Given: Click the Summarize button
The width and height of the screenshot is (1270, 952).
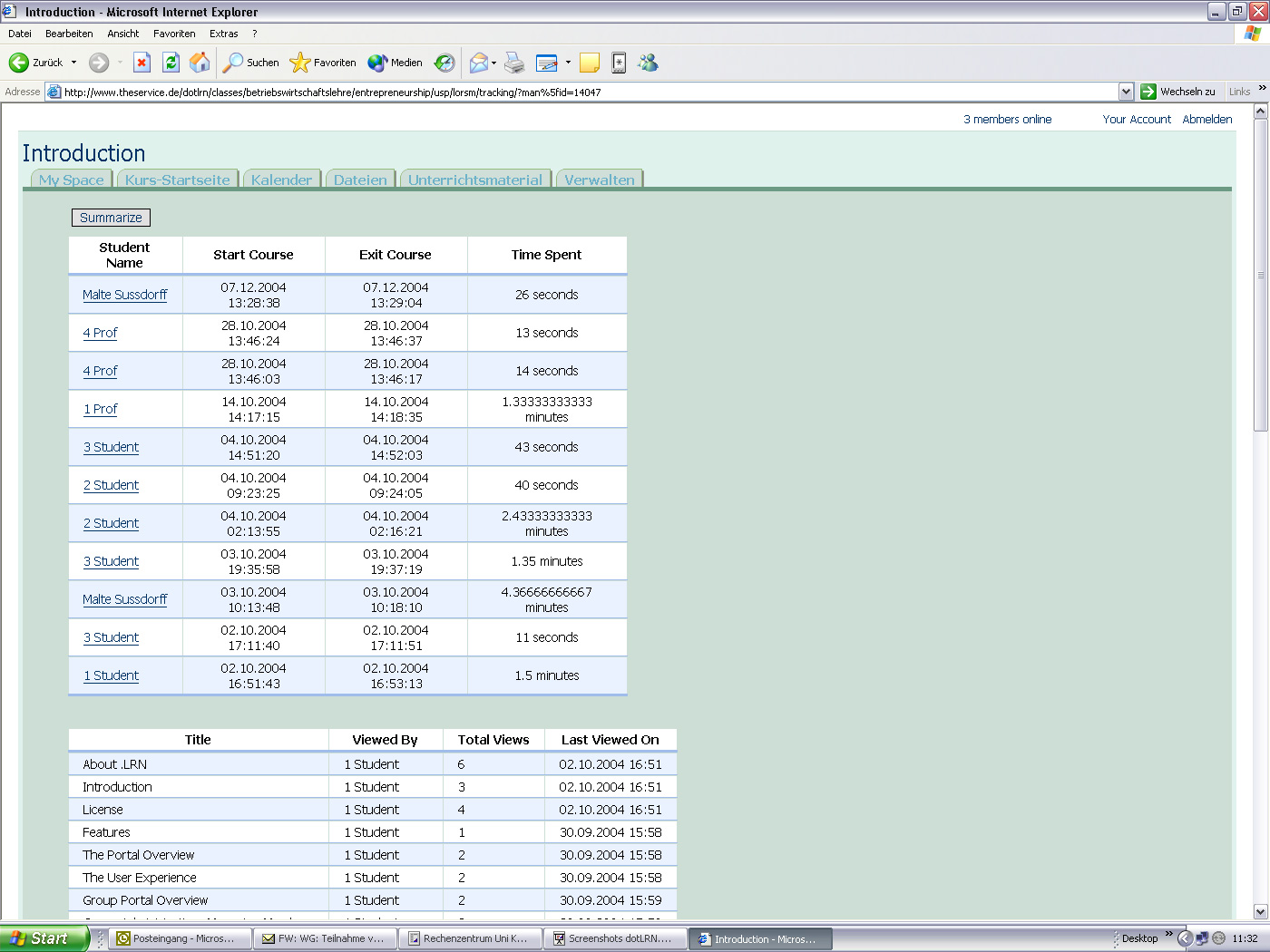Looking at the screenshot, I should coord(111,218).
